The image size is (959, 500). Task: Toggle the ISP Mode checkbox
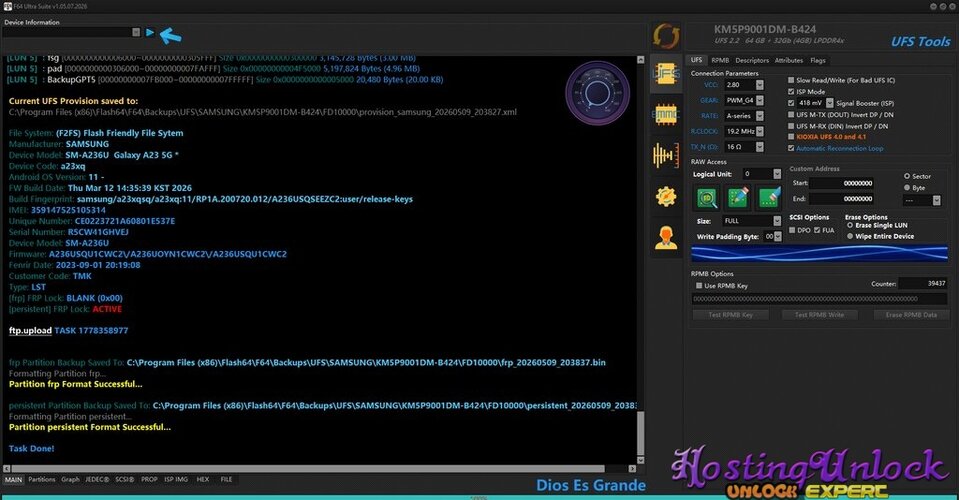pyautogui.click(x=791, y=92)
